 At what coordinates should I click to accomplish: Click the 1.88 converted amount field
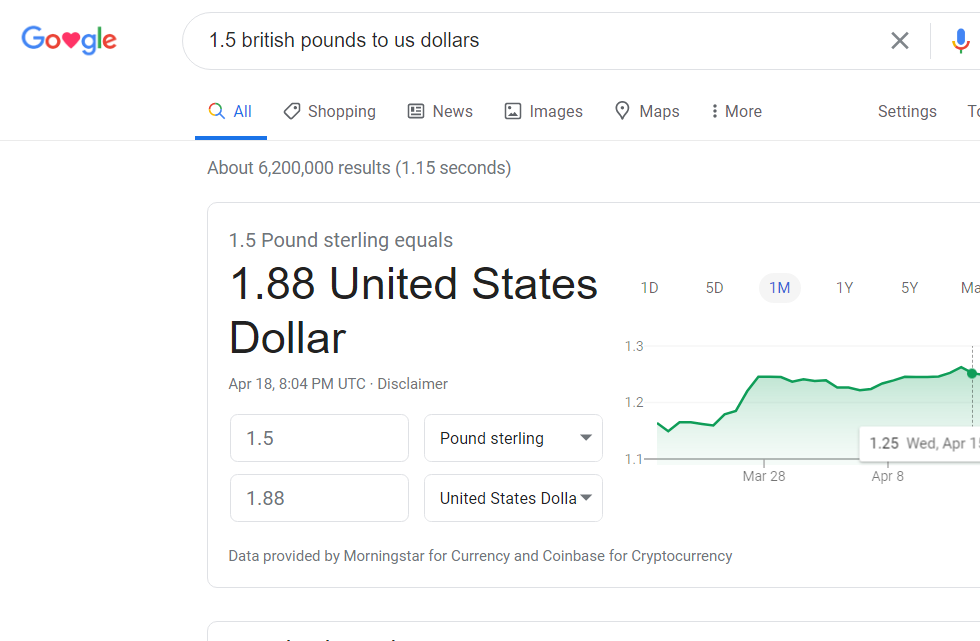click(319, 498)
